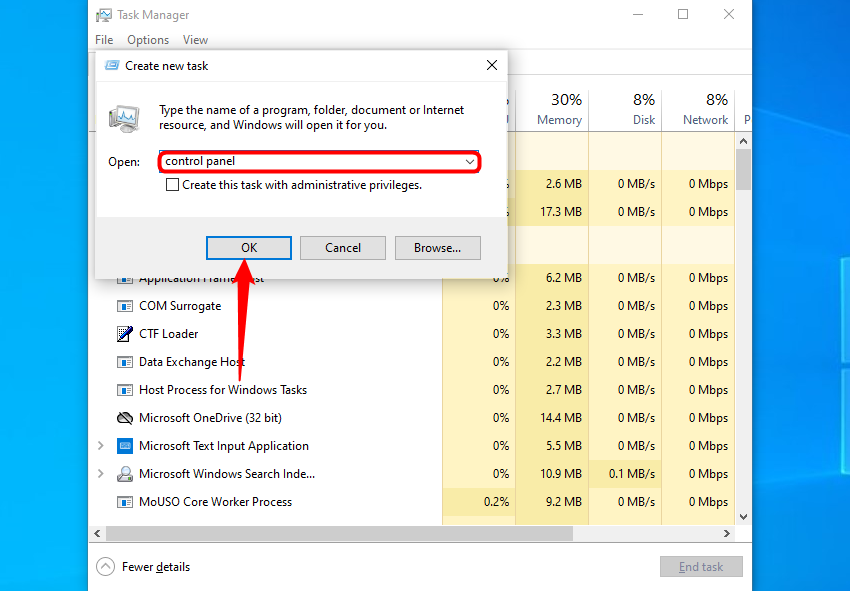Expand Microsoft Windows Search Indexer row
Screen dimensions: 850x591
(x=101, y=474)
